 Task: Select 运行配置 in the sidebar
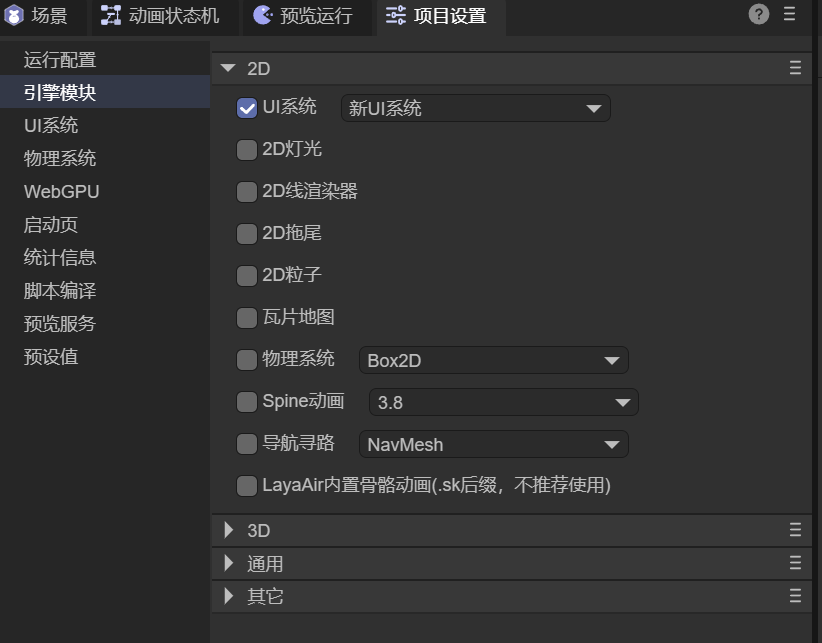(x=60, y=60)
